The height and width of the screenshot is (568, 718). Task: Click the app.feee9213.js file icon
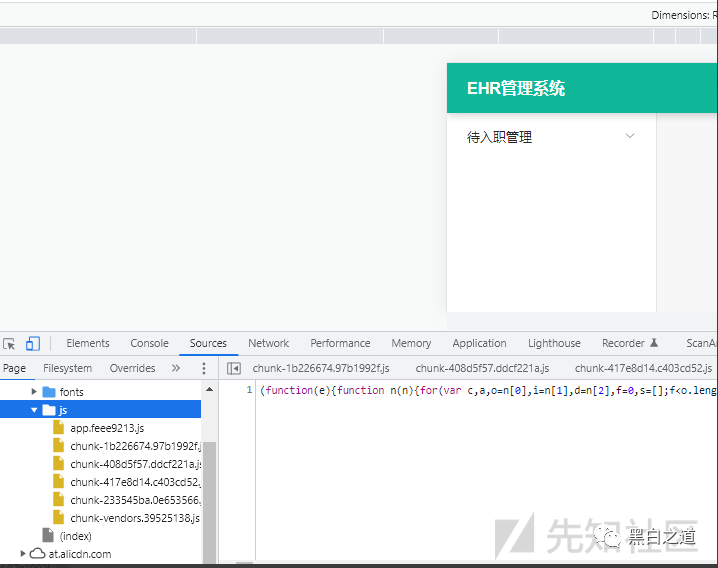[59, 427]
